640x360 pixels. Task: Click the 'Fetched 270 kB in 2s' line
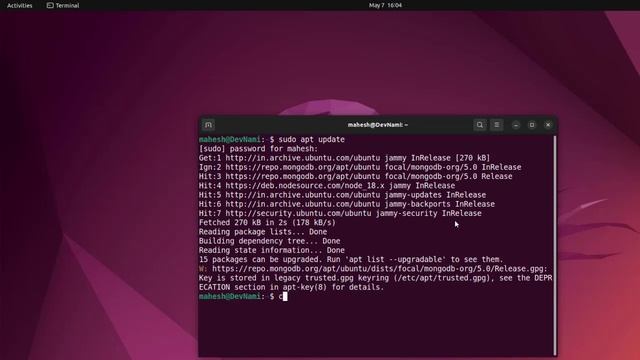pyautogui.click(x=267, y=223)
